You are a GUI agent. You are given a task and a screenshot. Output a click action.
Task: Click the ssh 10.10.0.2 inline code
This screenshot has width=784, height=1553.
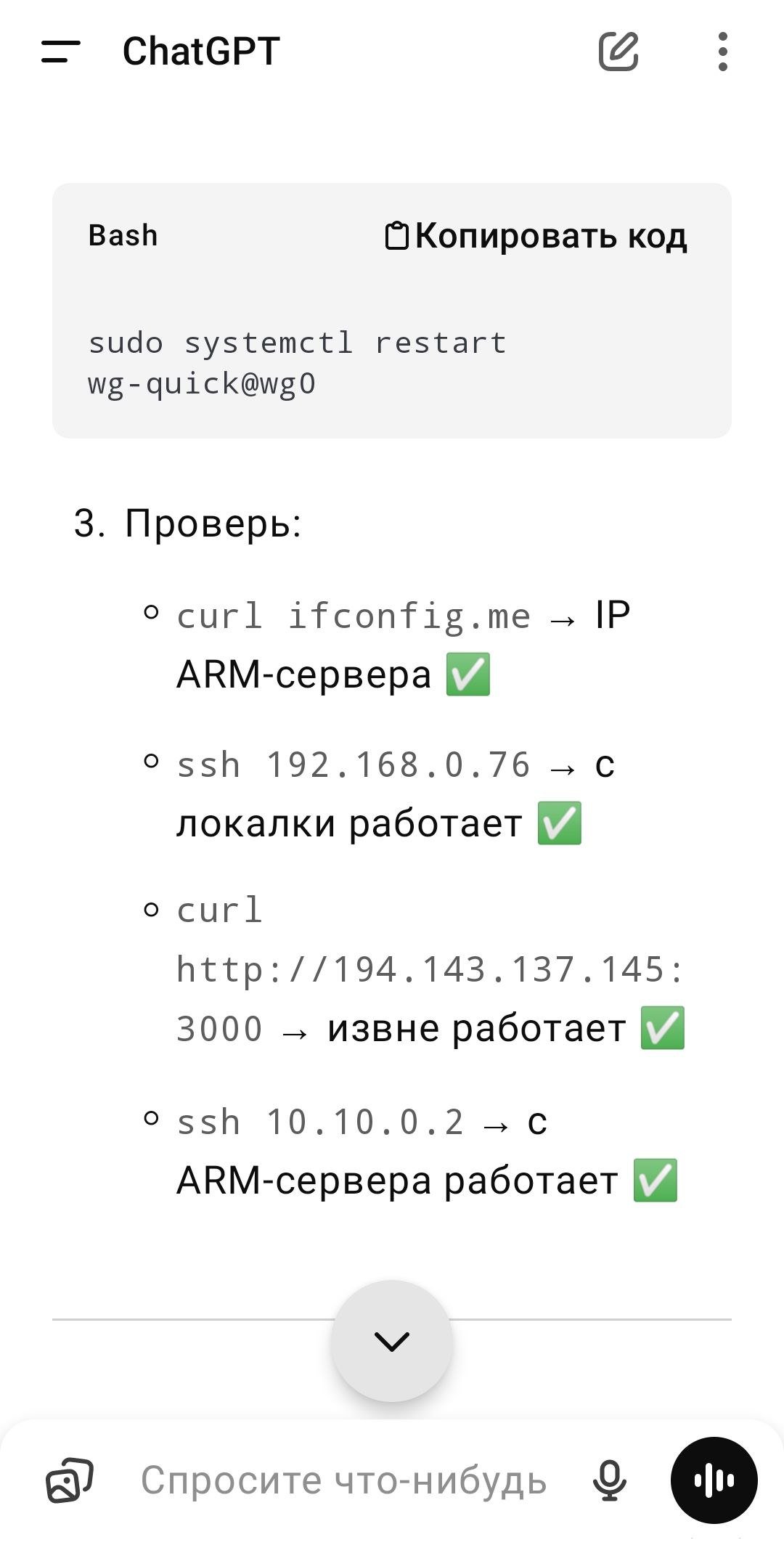[320, 1122]
